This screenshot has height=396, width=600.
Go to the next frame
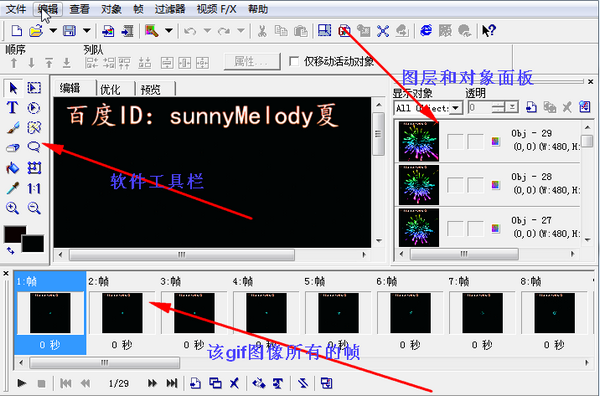152,383
